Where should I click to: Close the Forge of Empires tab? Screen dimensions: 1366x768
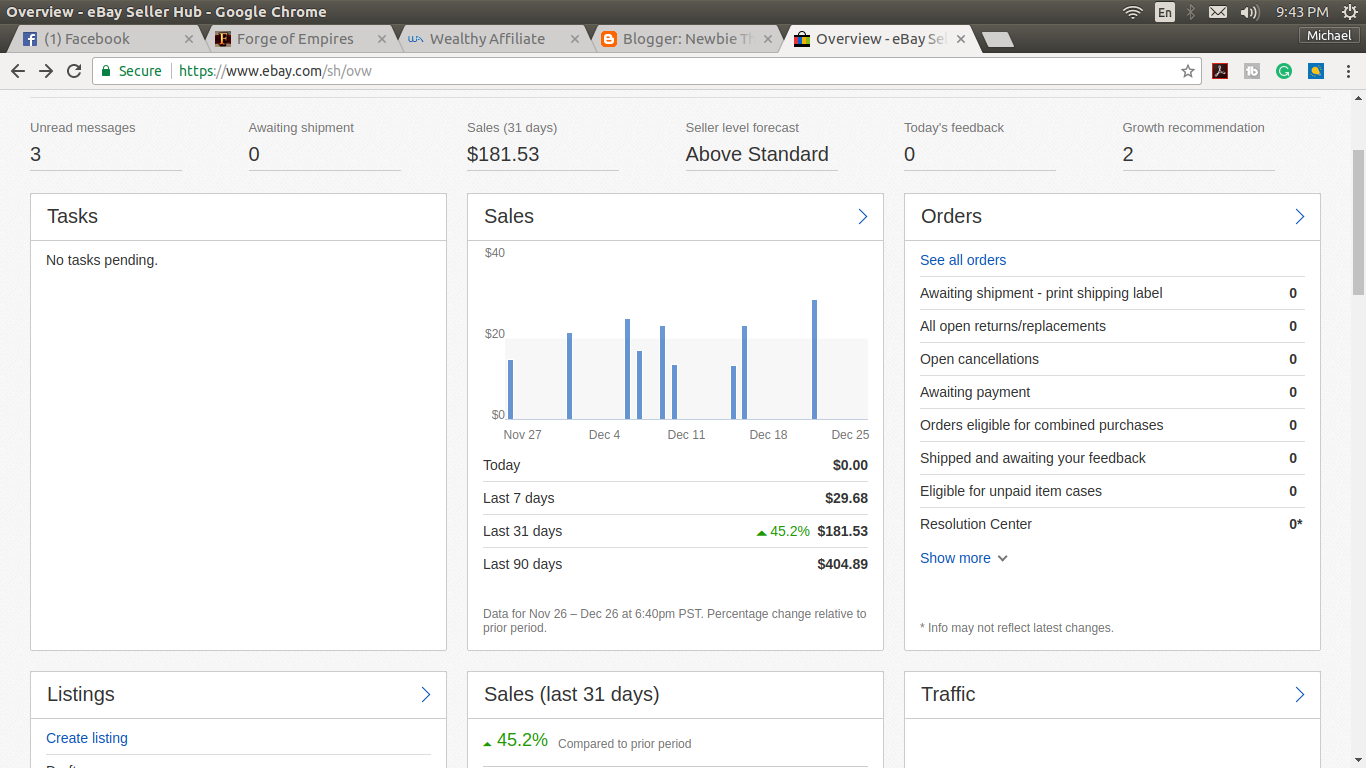pos(381,39)
